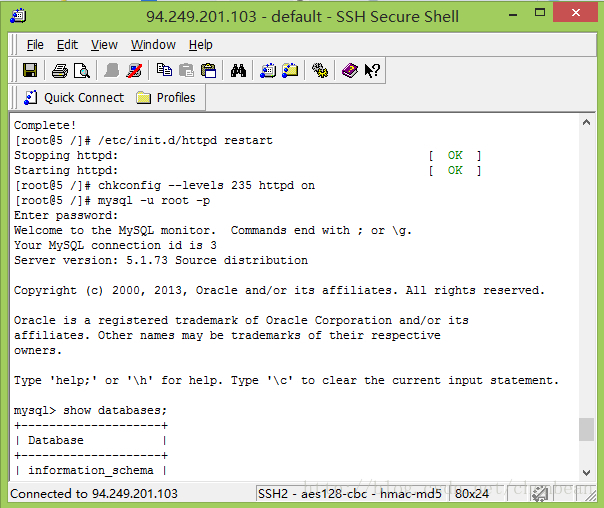Screen dimensions: 604x508
Task: Minimize the SSH Secure Shell window
Action: (513, 15)
